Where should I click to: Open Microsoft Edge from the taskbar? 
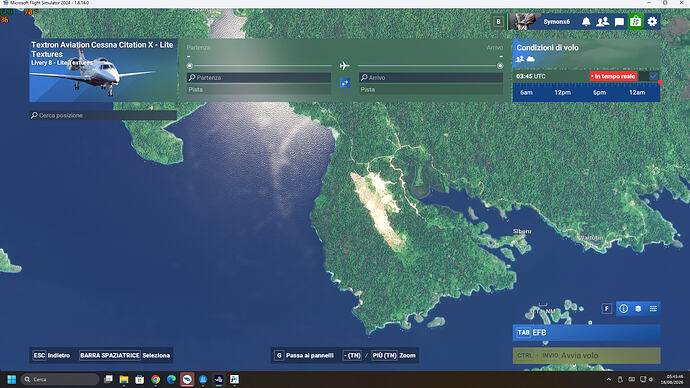click(171, 379)
